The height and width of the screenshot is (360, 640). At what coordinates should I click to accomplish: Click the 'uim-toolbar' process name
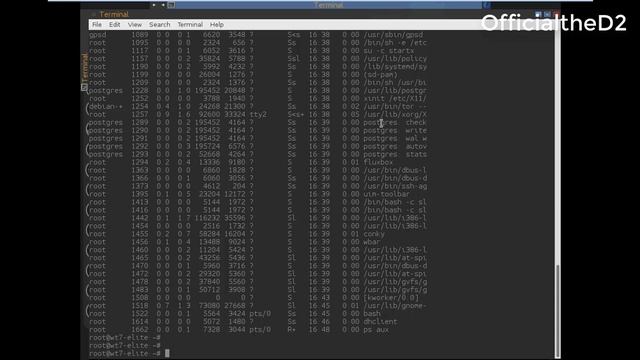[x=387, y=194]
